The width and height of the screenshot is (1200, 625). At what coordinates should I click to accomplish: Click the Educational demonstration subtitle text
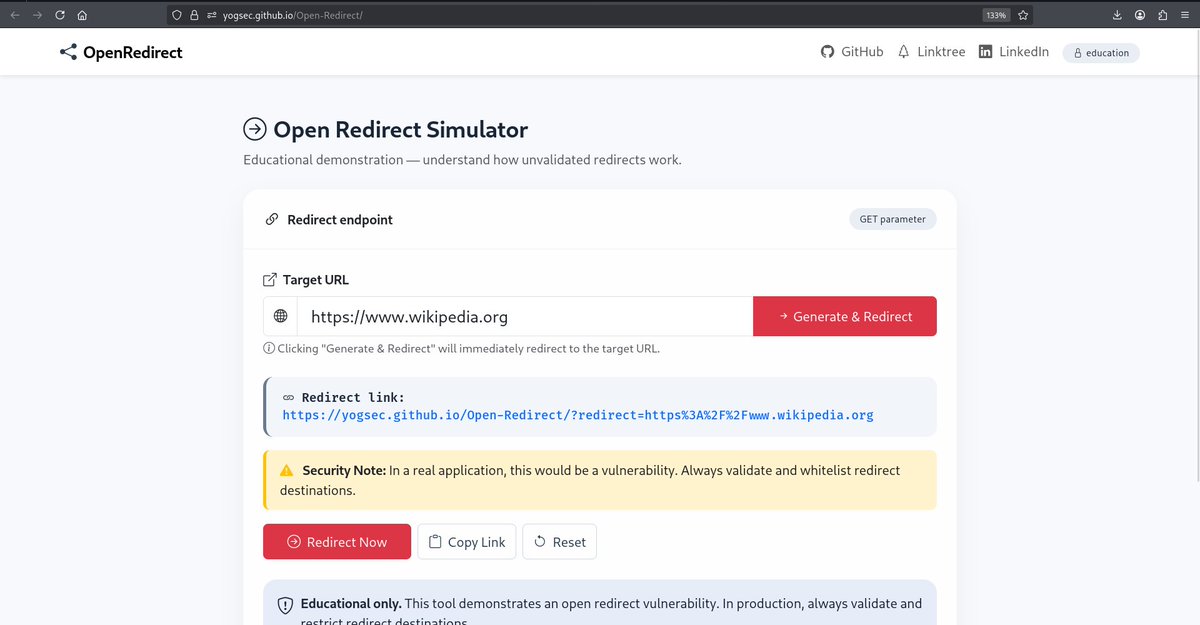coord(462,160)
